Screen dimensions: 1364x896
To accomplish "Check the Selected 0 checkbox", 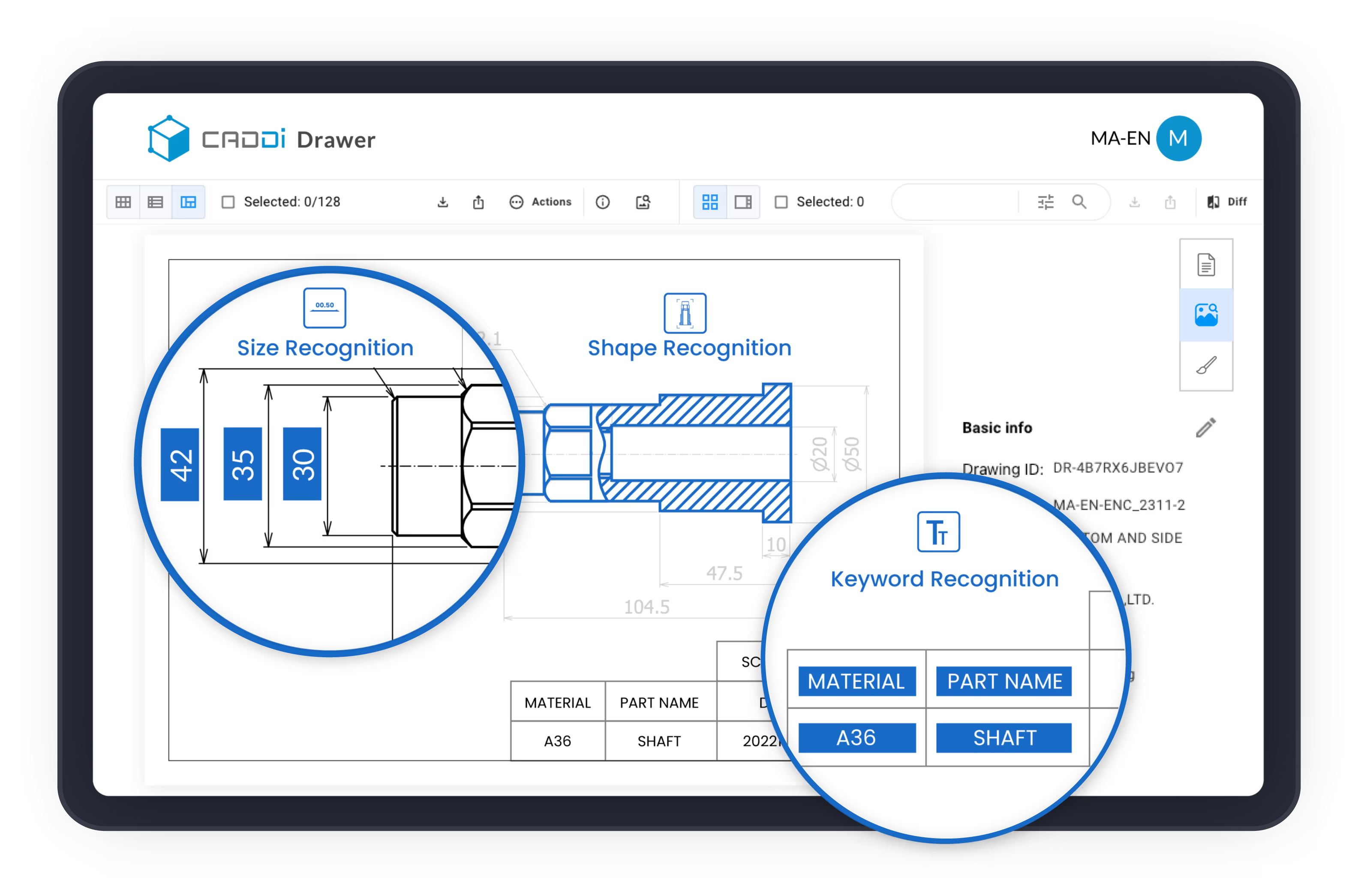I will click(x=781, y=202).
